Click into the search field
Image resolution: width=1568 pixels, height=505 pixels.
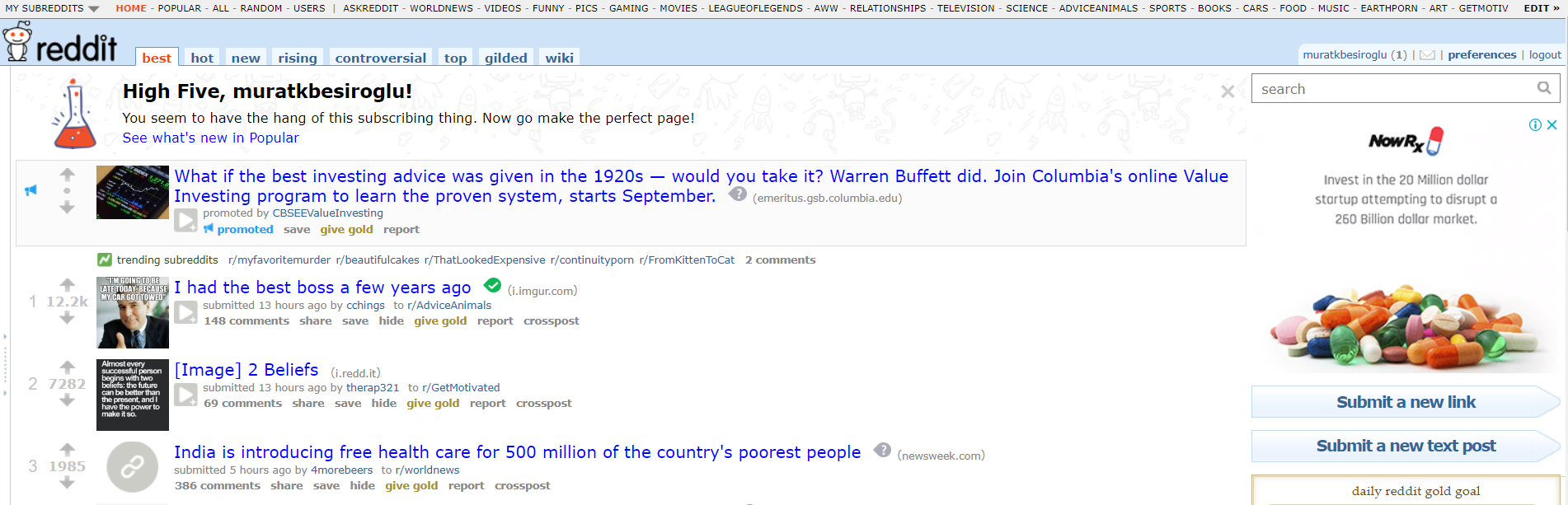tap(1393, 88)
